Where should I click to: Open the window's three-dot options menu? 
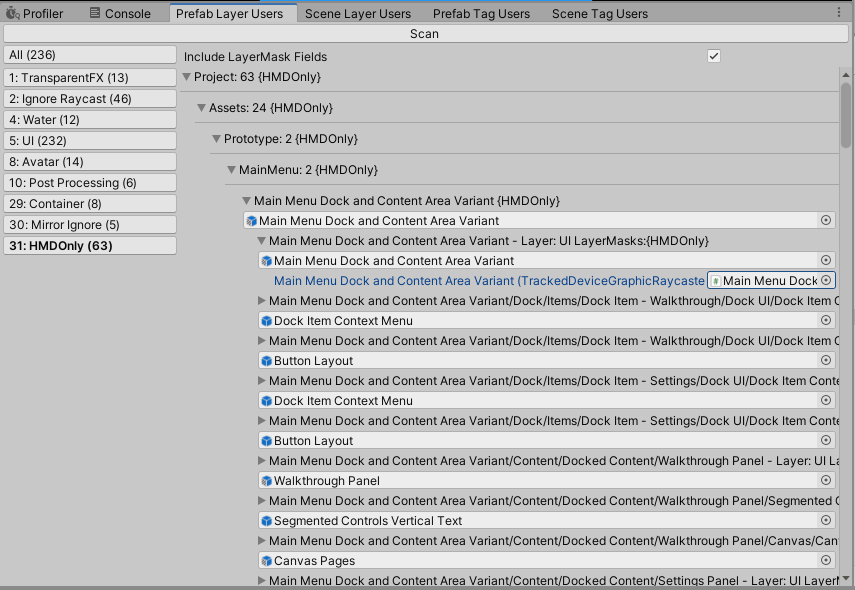(839, 12)
